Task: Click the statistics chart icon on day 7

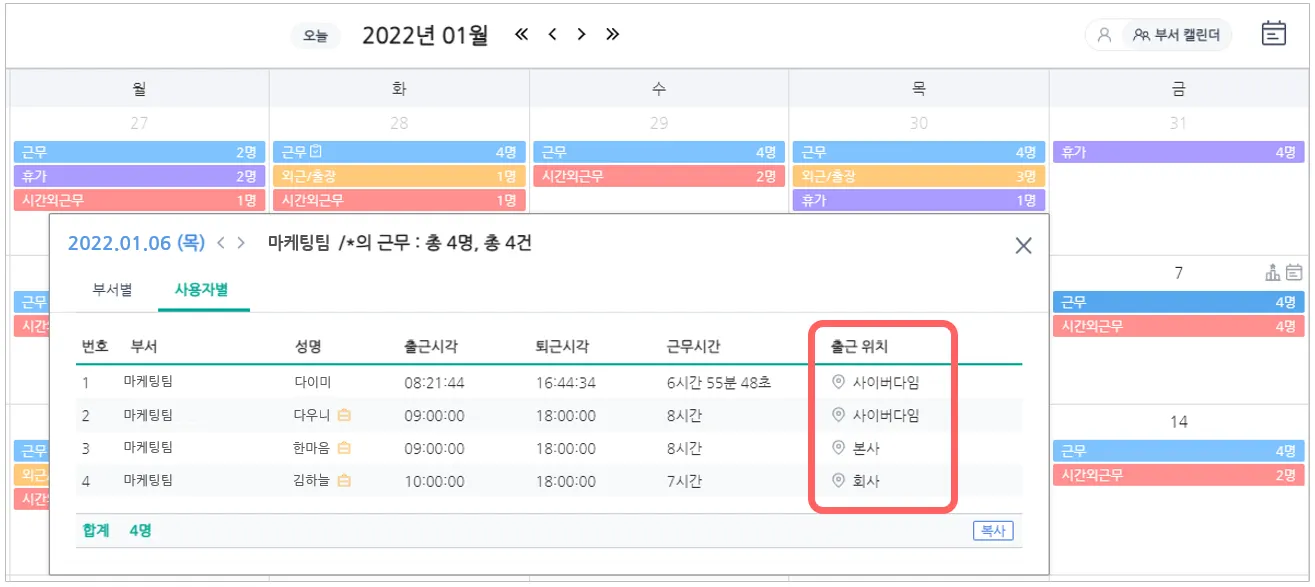Action: [1272, 272]
